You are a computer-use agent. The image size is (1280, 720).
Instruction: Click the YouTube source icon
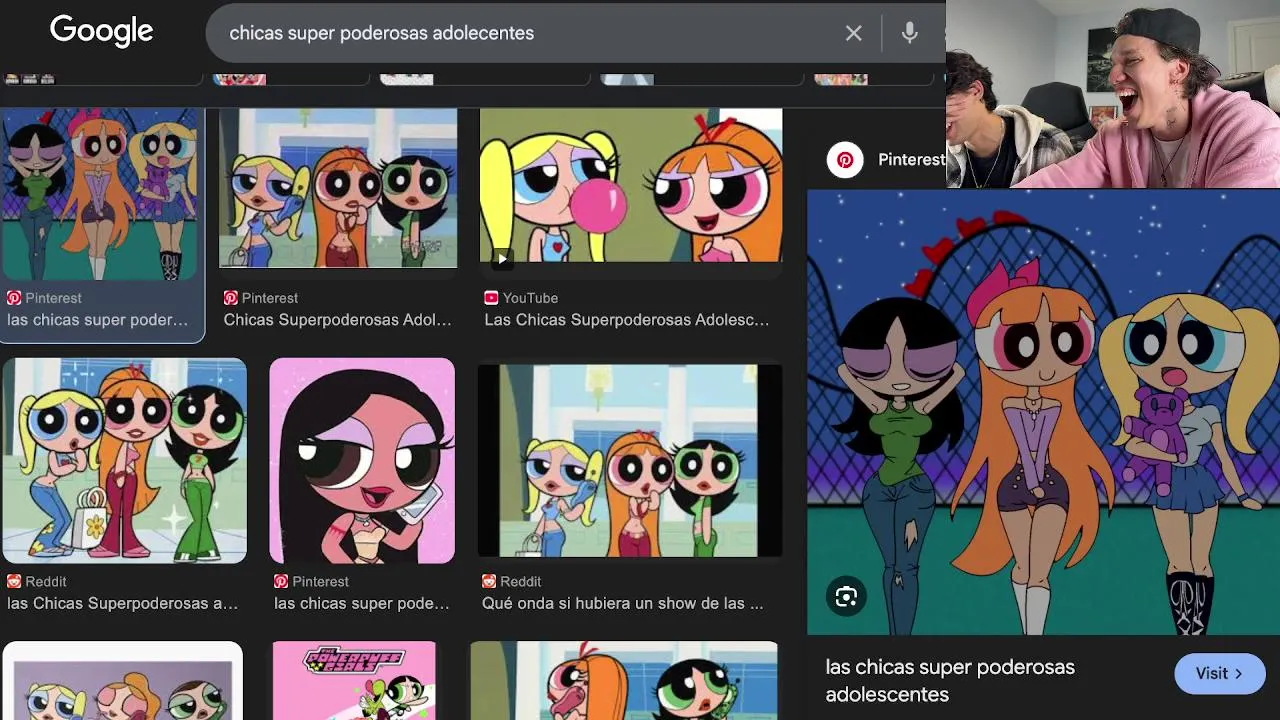point(491,298)
